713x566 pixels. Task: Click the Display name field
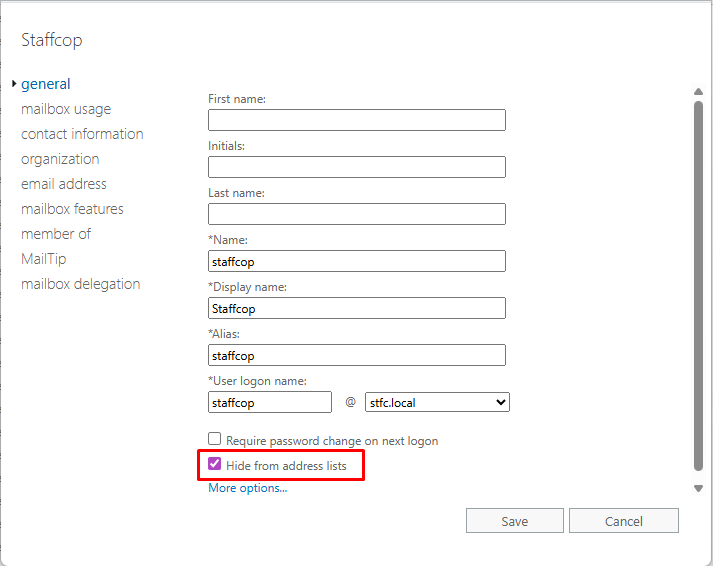coord(356,308)
